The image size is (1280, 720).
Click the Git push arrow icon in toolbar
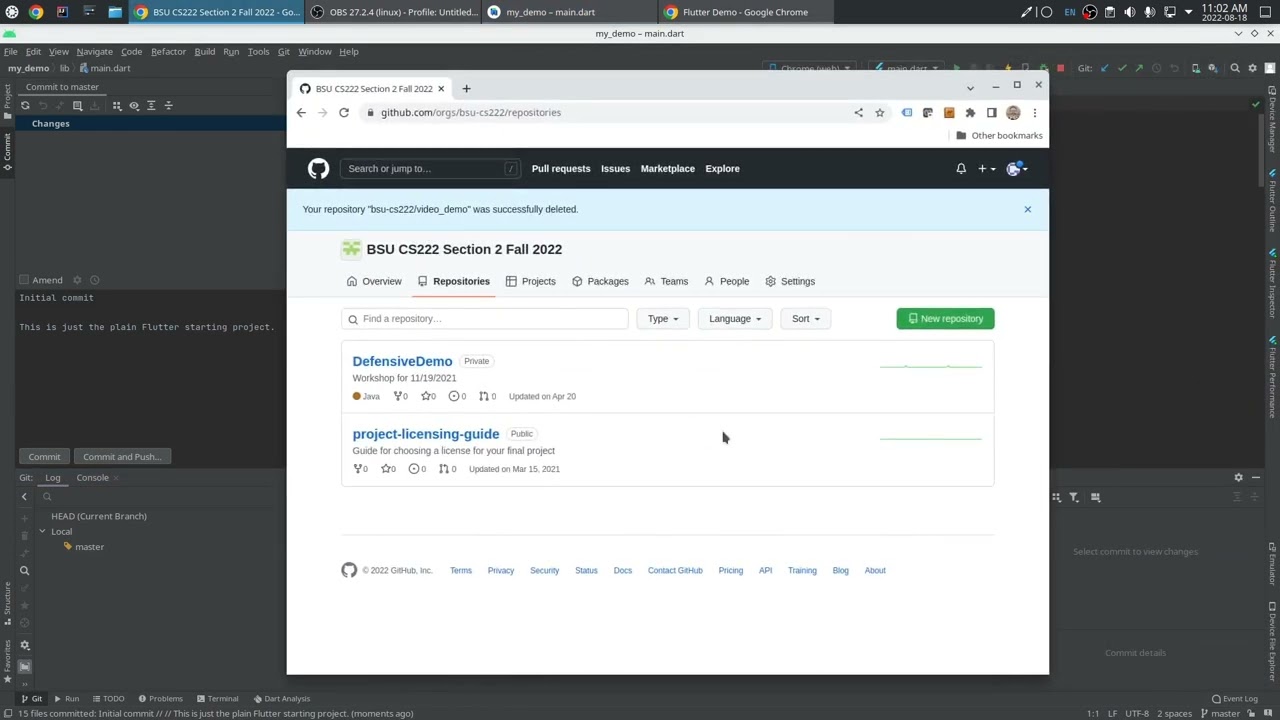pyautogui.click(x=1139, y=68)
